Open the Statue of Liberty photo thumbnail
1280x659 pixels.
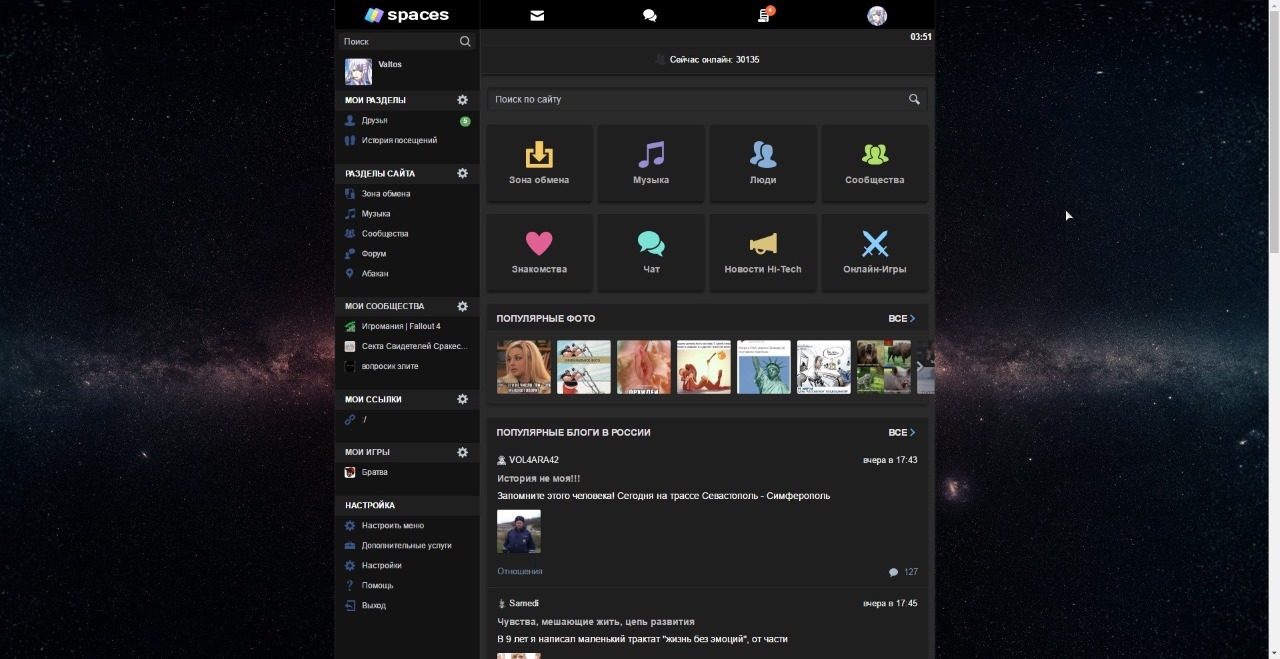(764, 367)
